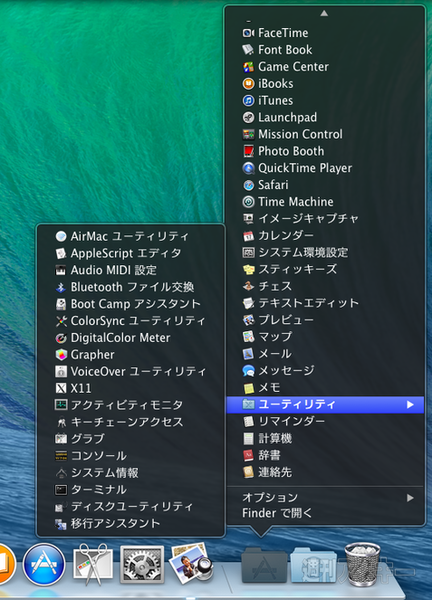Open VoiceOver ユーティリティ

(x=130, y=371)
